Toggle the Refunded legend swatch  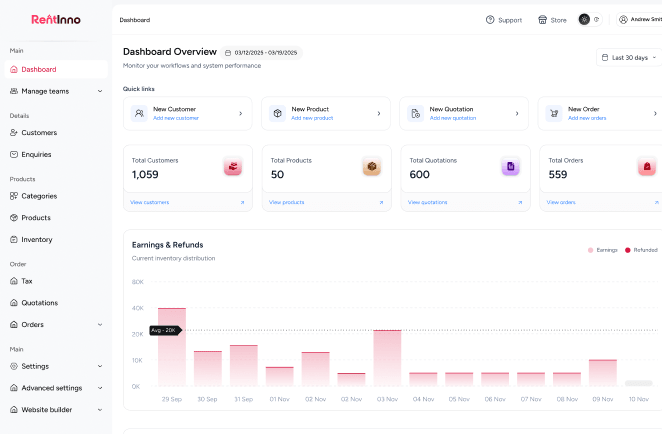click(x=627, y=250)
